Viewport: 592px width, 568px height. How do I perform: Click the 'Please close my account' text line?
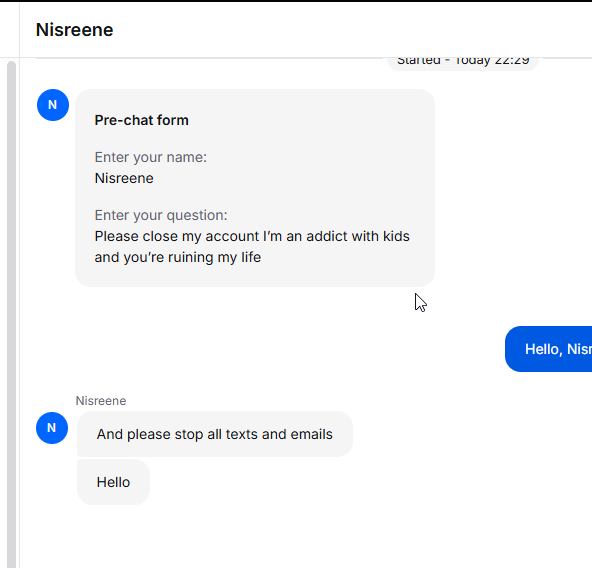click(252, 236)
